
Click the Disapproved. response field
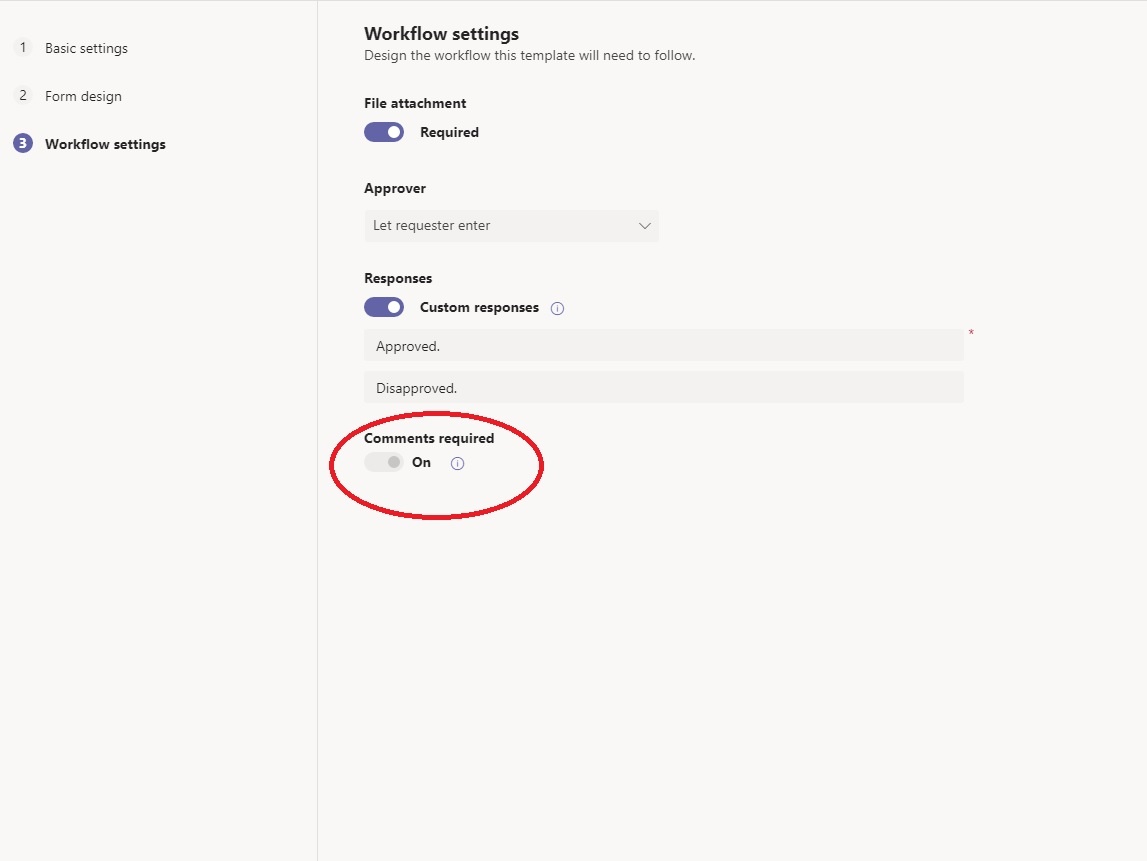[663, 388]
